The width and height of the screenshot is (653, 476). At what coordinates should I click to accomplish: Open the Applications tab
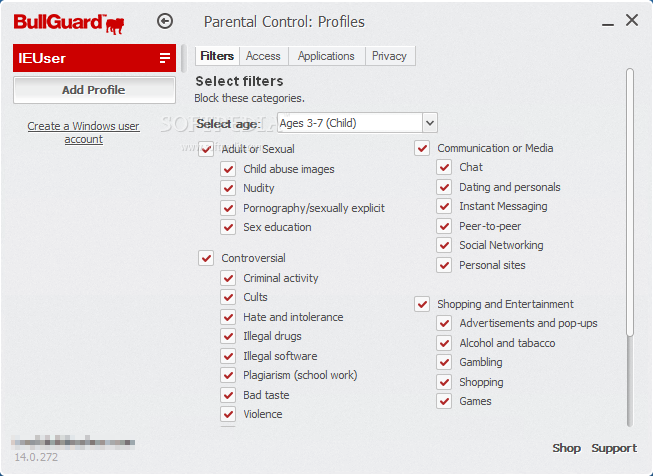(x=326, y=56)
